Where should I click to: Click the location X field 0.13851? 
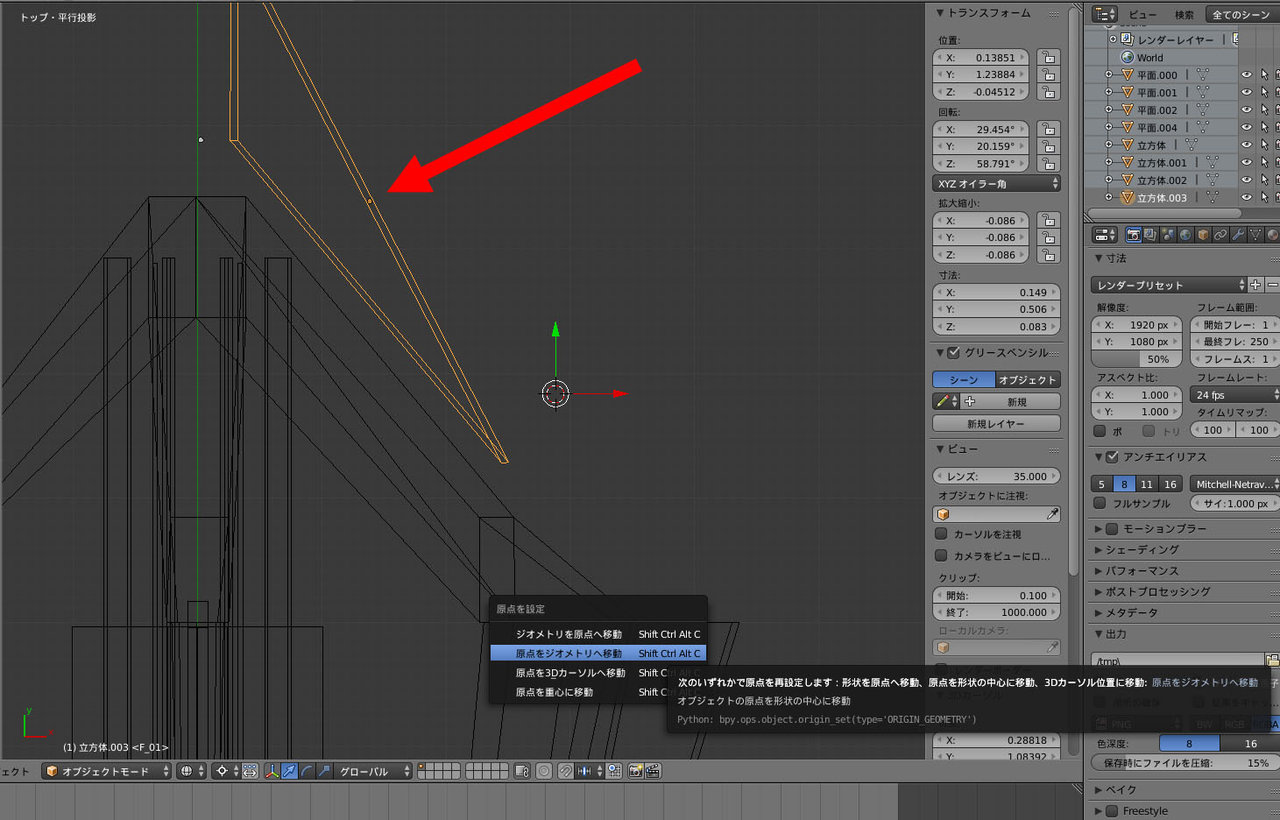pos(983,58)
